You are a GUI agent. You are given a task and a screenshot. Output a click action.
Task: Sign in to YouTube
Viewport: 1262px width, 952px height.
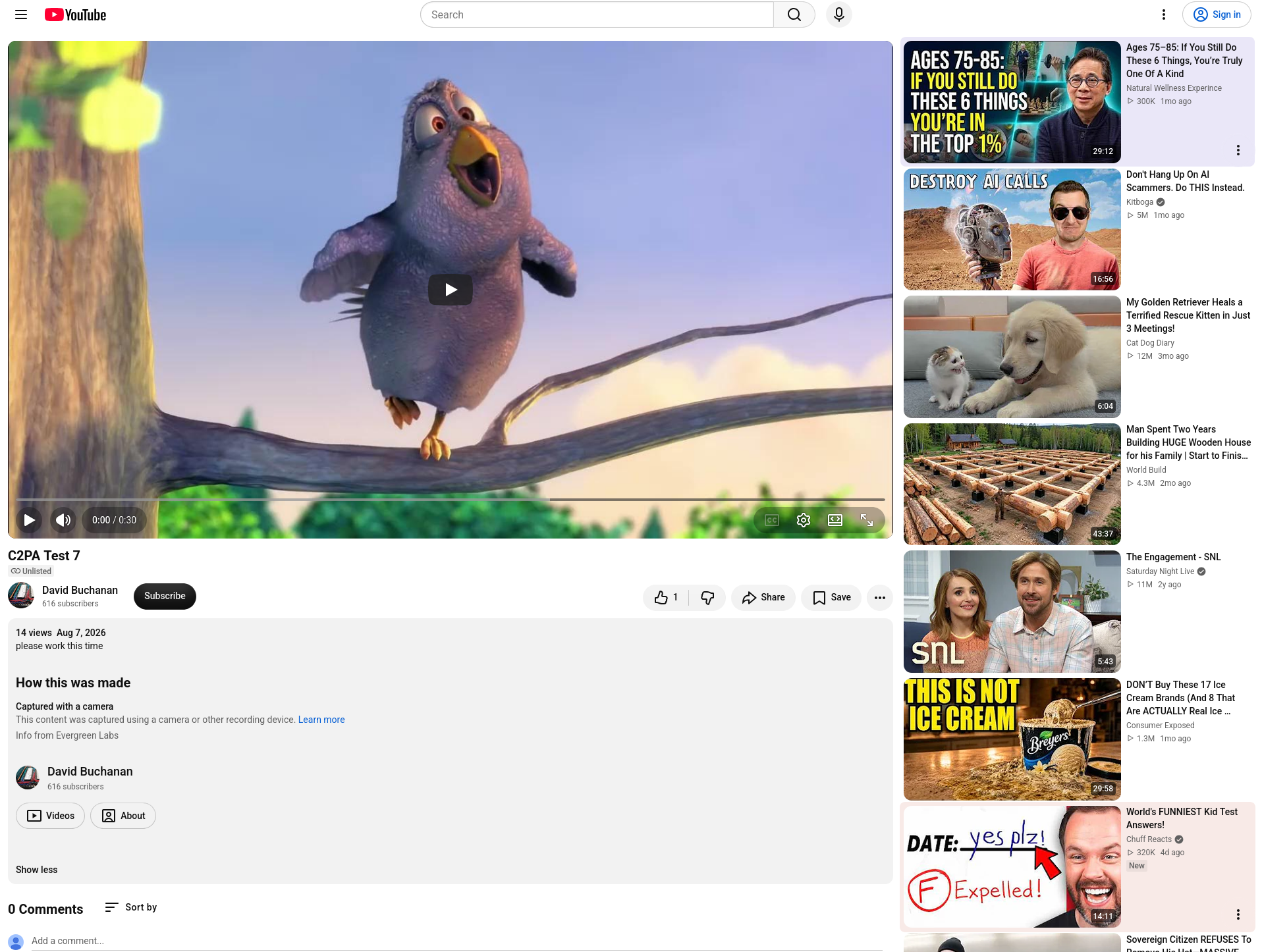click(x=1217, y=14)
